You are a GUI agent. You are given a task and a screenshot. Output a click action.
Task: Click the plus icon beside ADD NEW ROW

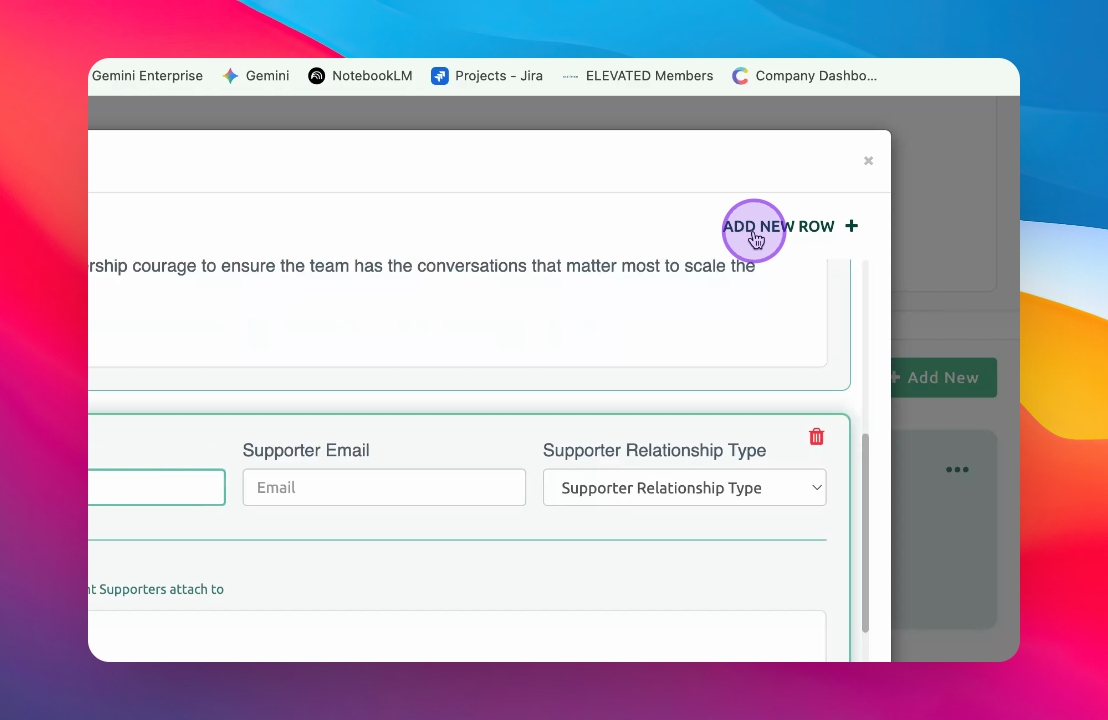851,225
